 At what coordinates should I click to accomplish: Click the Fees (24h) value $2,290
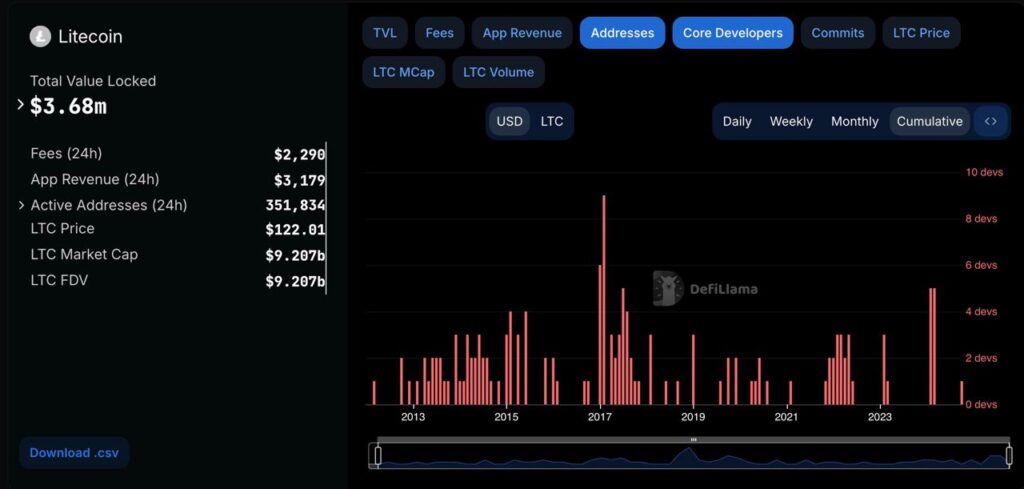299,154
